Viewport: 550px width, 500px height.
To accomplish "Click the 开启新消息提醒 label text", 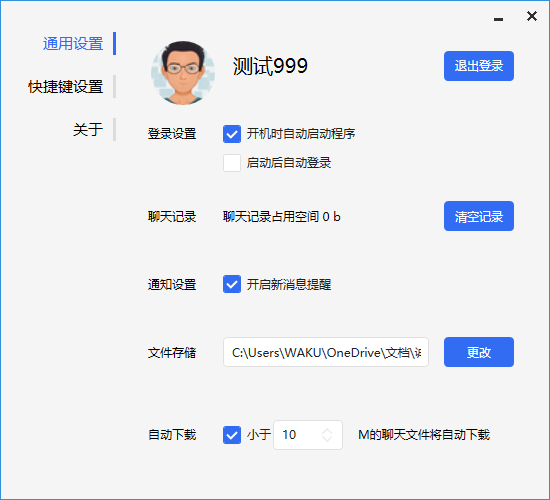I will coord(289,284).
